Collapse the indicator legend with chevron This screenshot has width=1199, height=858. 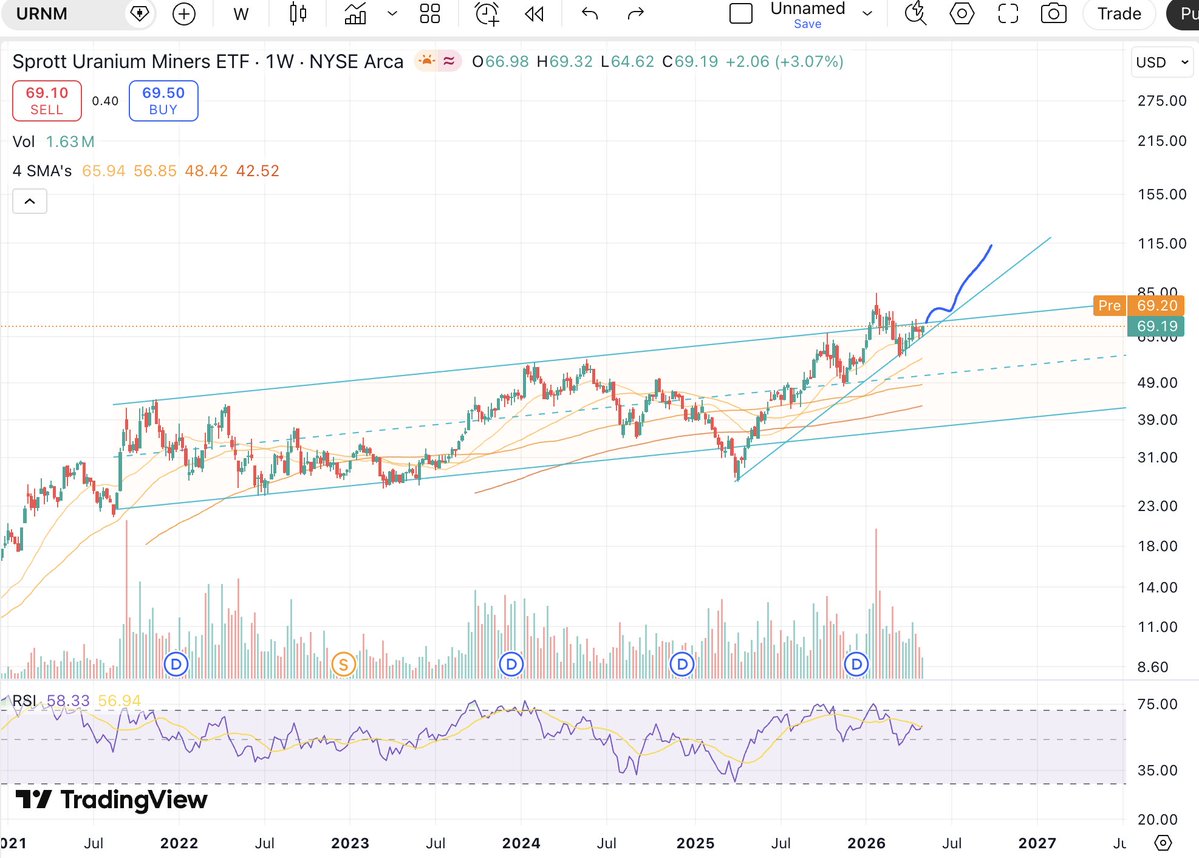click(x=30, y=202)
